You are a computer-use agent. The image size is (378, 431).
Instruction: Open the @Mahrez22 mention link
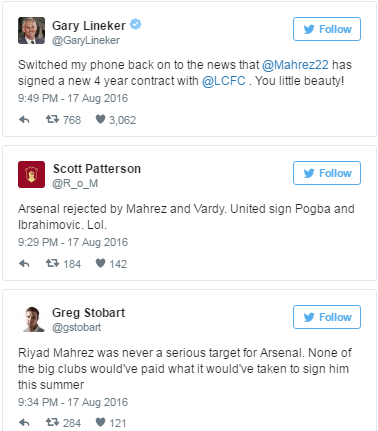(x=295, y=65)
